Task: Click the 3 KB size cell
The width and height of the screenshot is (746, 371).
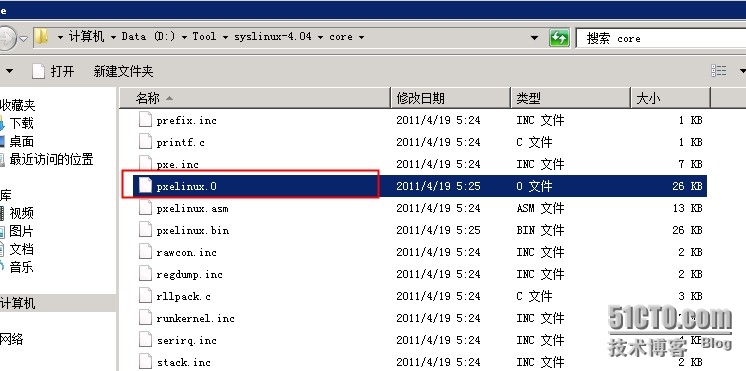Action: coord(690,296)
